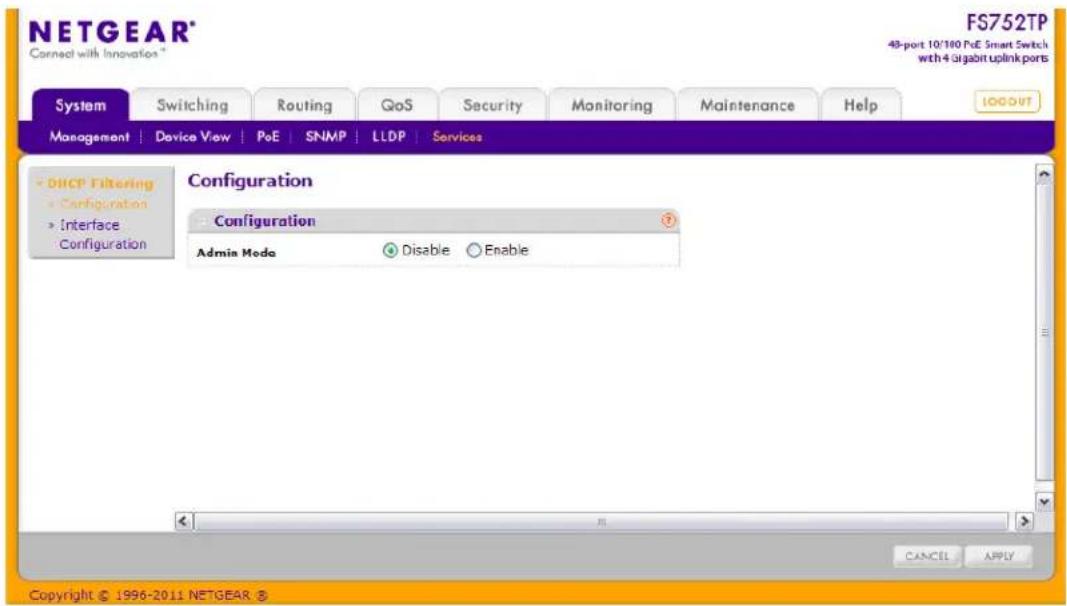Click the LOGOUT button

pos(1007,101)
